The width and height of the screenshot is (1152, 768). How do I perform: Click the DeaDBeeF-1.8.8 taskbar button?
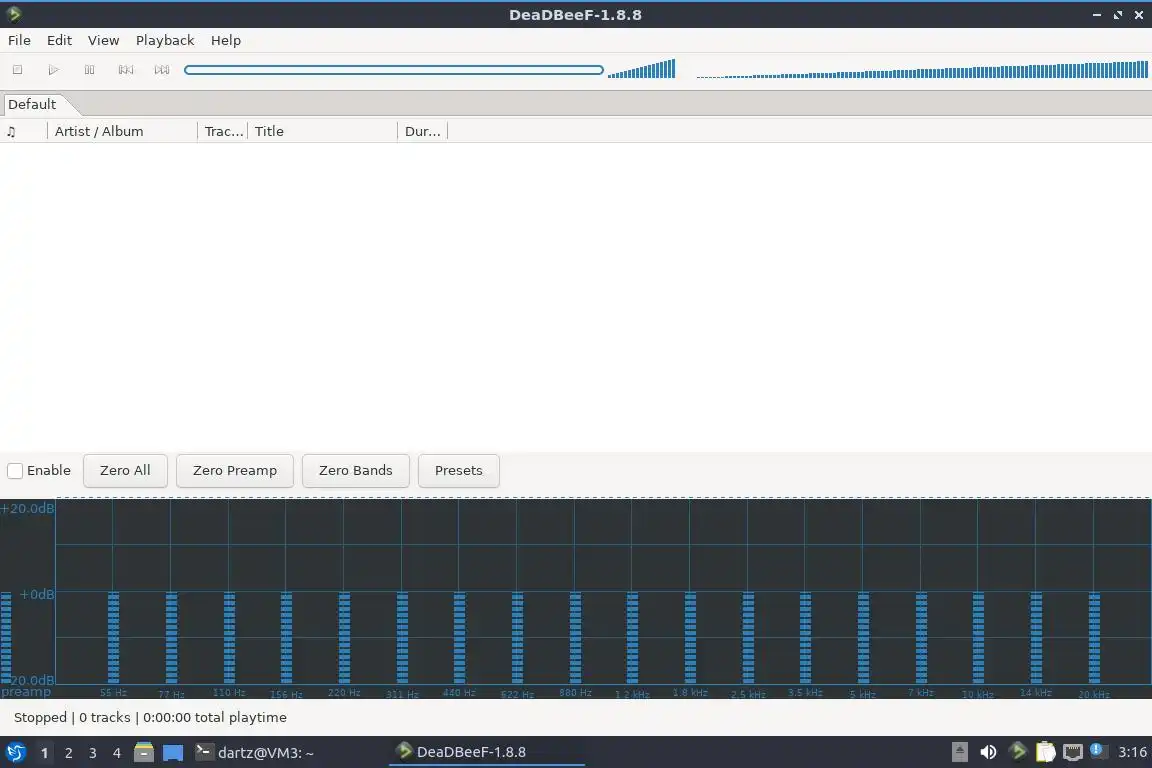coord(487,753)
